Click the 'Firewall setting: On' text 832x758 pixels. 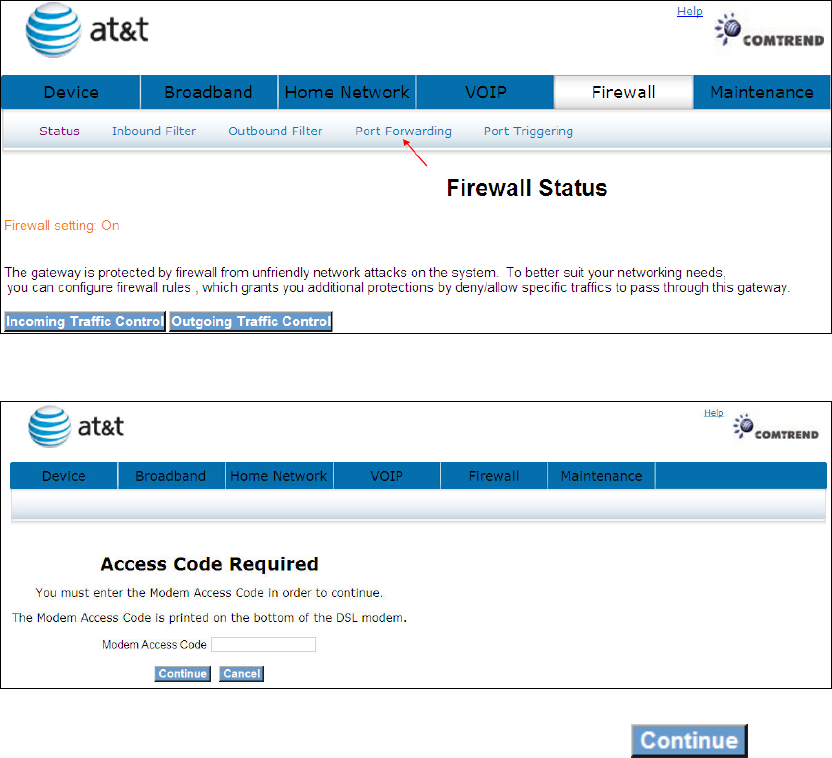tap(62, 225)
